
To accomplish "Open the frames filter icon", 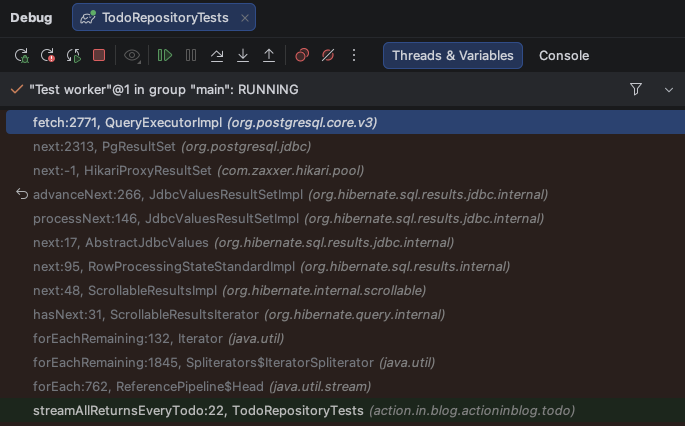I will pos(636,90).
